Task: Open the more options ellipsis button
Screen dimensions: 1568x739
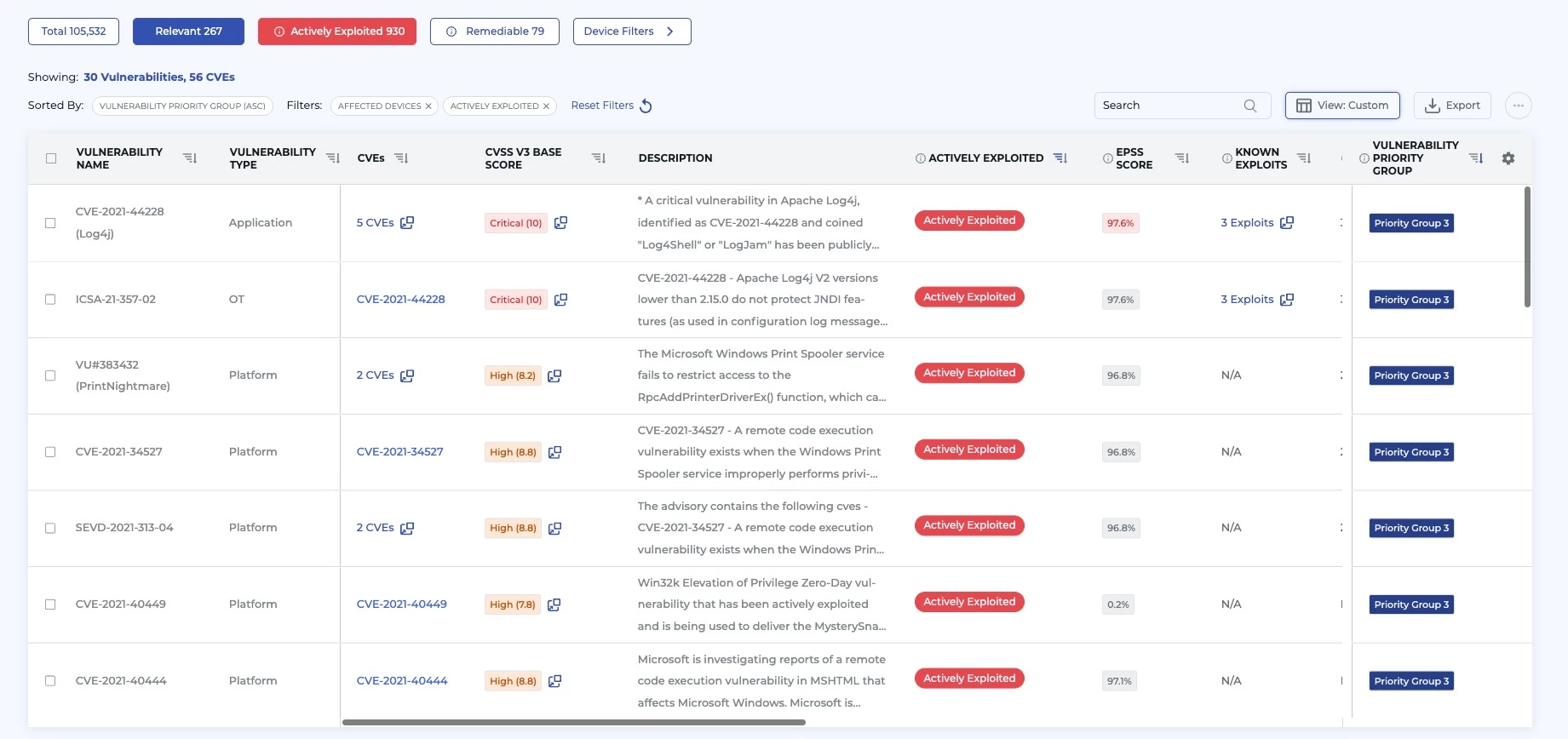Action: pos(1518,106)
